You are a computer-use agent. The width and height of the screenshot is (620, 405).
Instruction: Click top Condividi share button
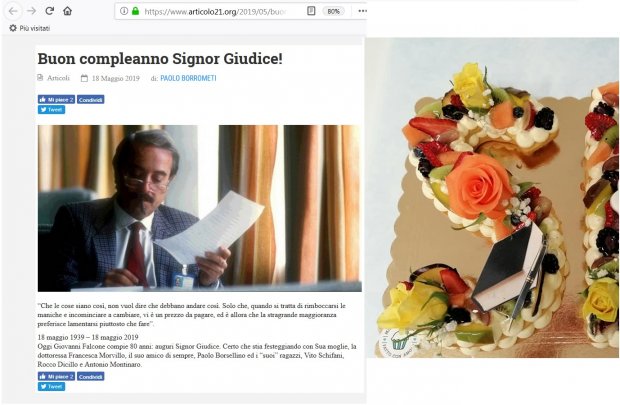[x=91, y=100]
